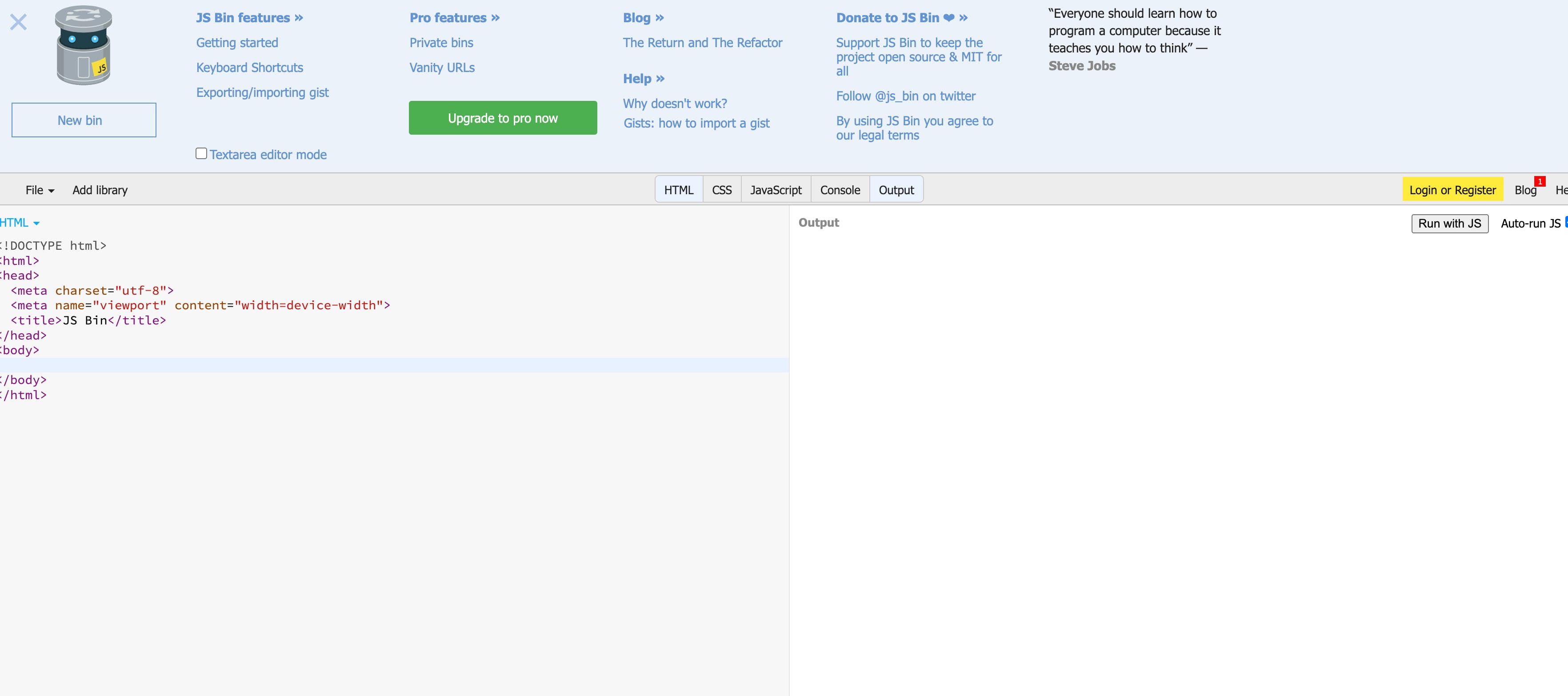This screenshot has height=696, width=1568.
Task: Create a New bin
Action: pos(84,120)
